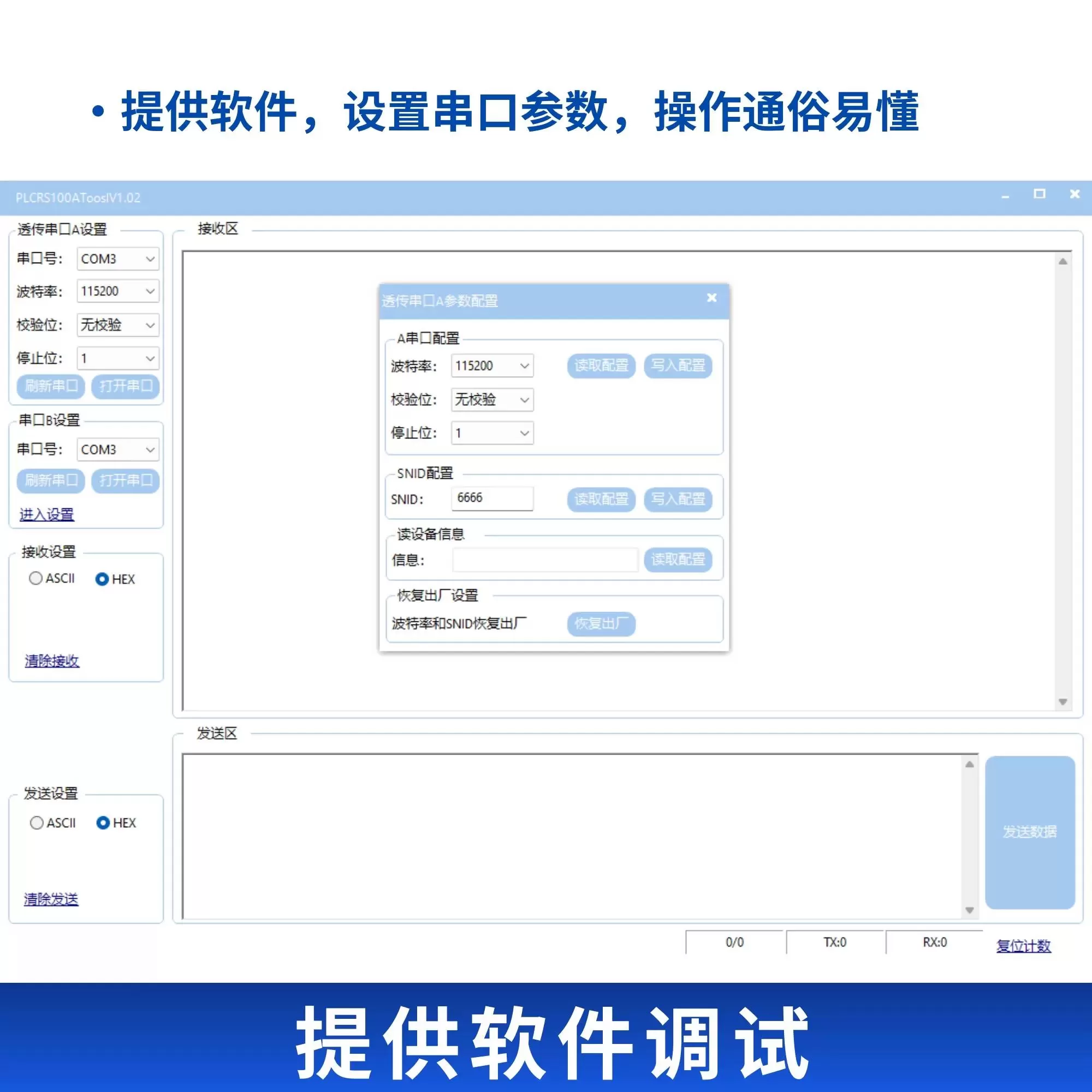The height and width of the screenshot is (1092, 1092).
Task: Click 刷新串口 button under 透传串口A设置
Action: 51,387
